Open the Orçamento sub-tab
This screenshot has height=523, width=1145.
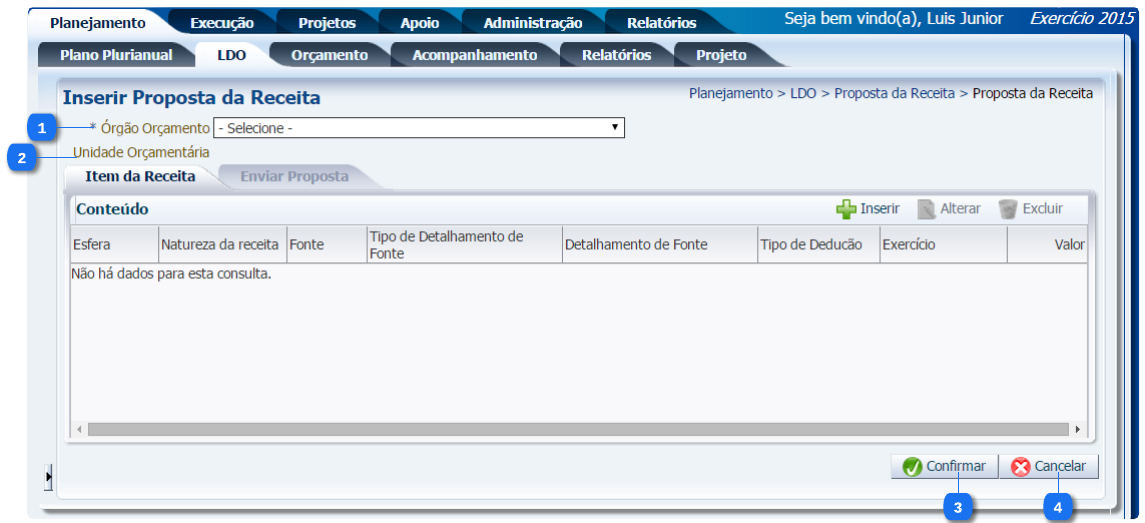[329, 56]
